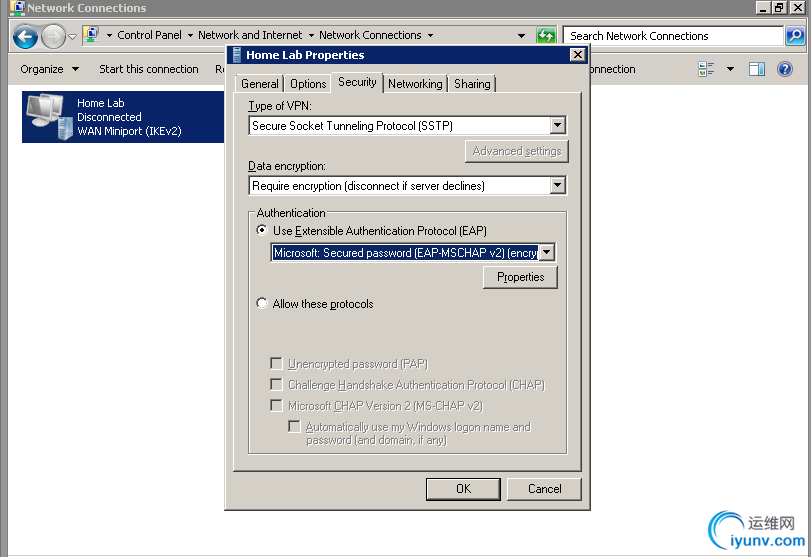Click the Home Lab Properties title icon
Image resolution: width=811 pixels, height=557 pixels.
click(237, 55)
